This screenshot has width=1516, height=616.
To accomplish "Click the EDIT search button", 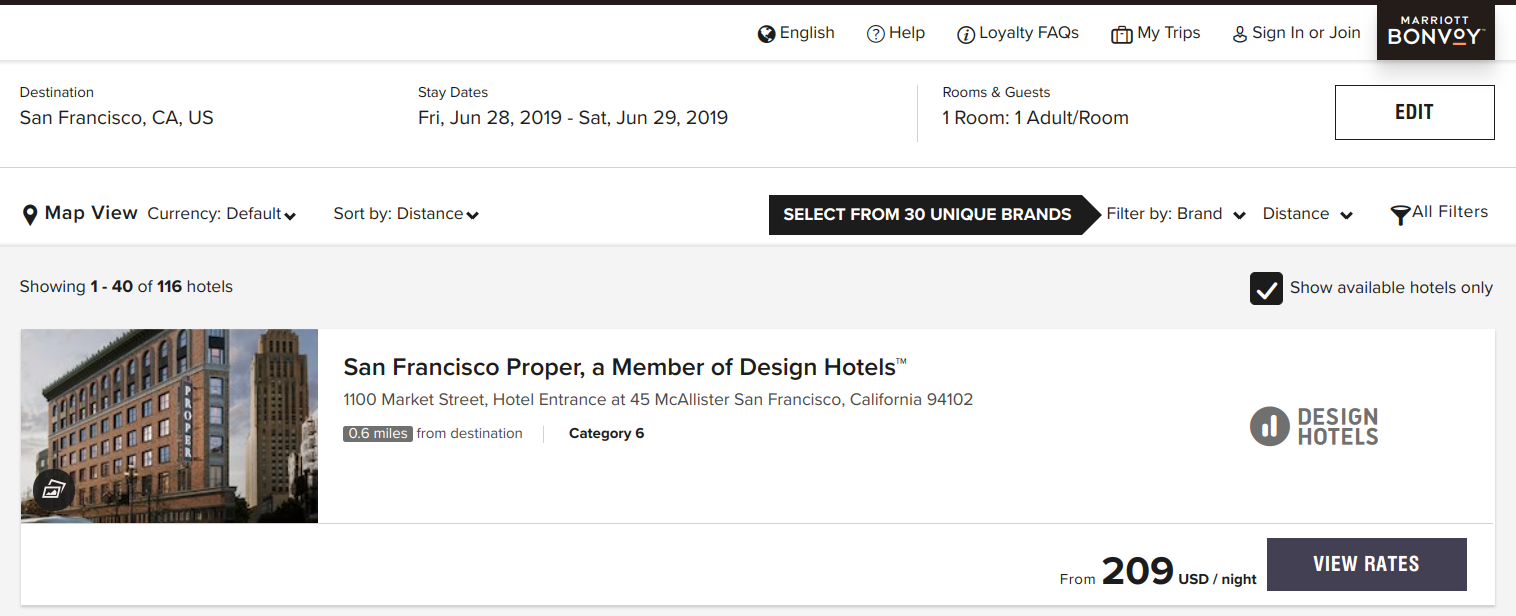I will click(1414, 112).
